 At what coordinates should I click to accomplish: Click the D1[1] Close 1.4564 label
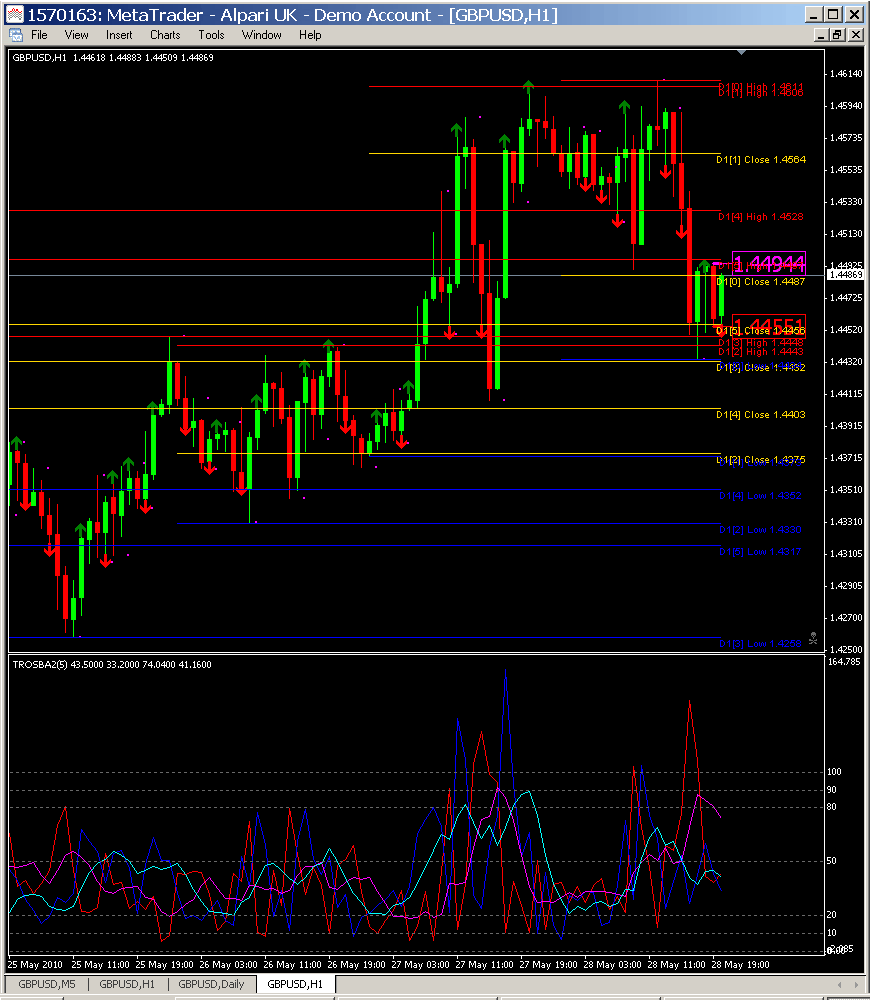(x=761, y=159)
